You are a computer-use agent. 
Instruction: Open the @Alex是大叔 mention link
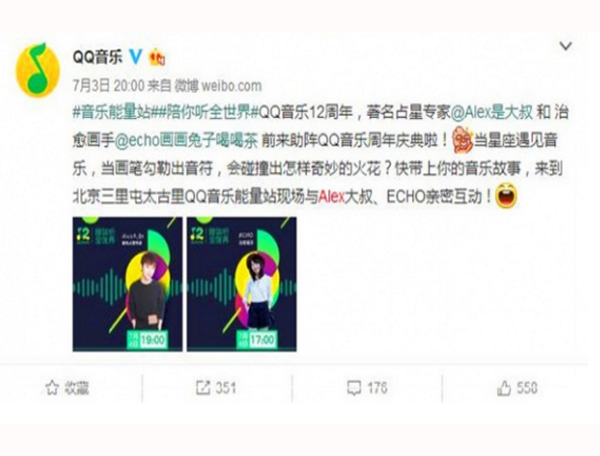[x=492, y=112]
